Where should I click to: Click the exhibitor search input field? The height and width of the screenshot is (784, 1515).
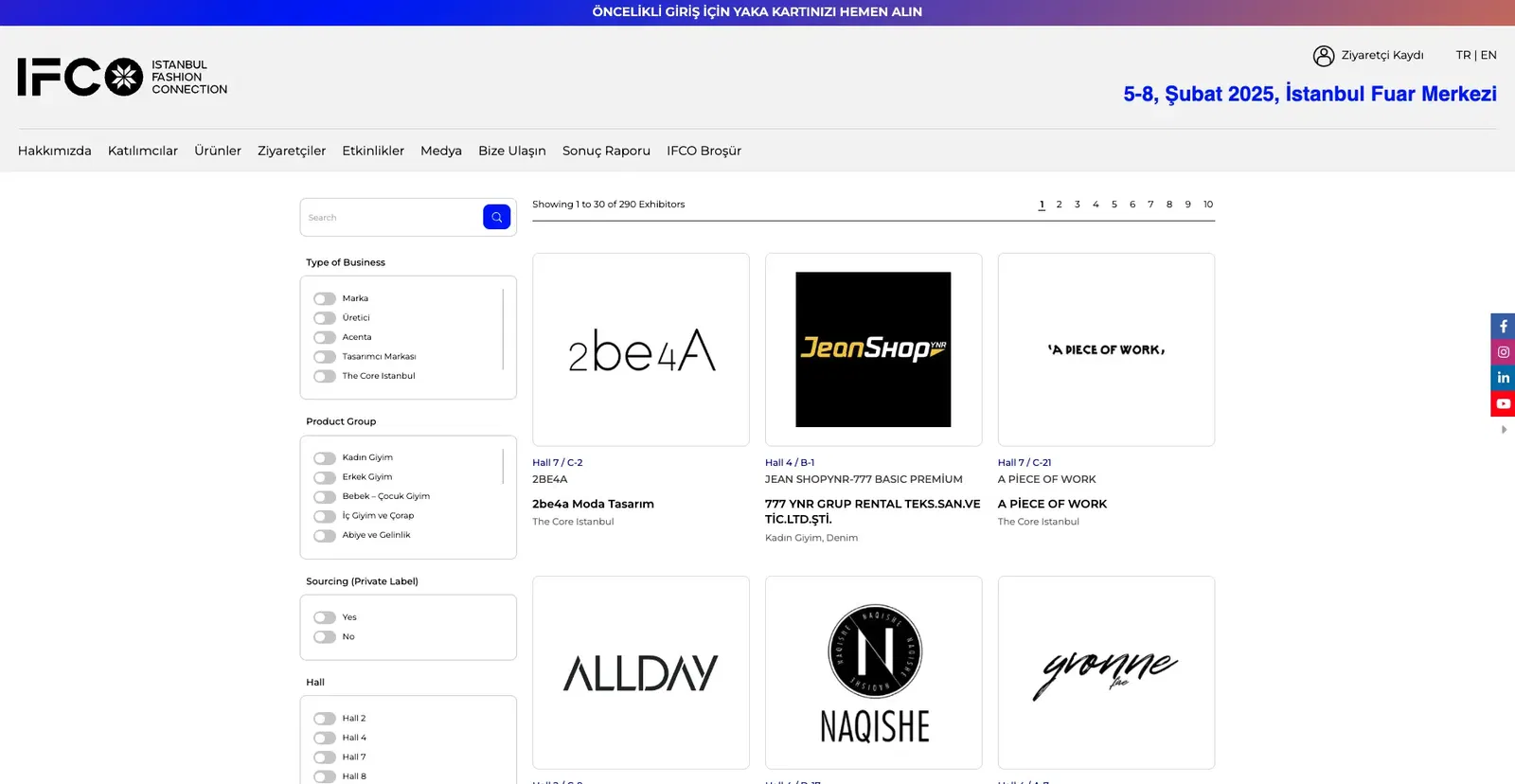tap(392, 218)
